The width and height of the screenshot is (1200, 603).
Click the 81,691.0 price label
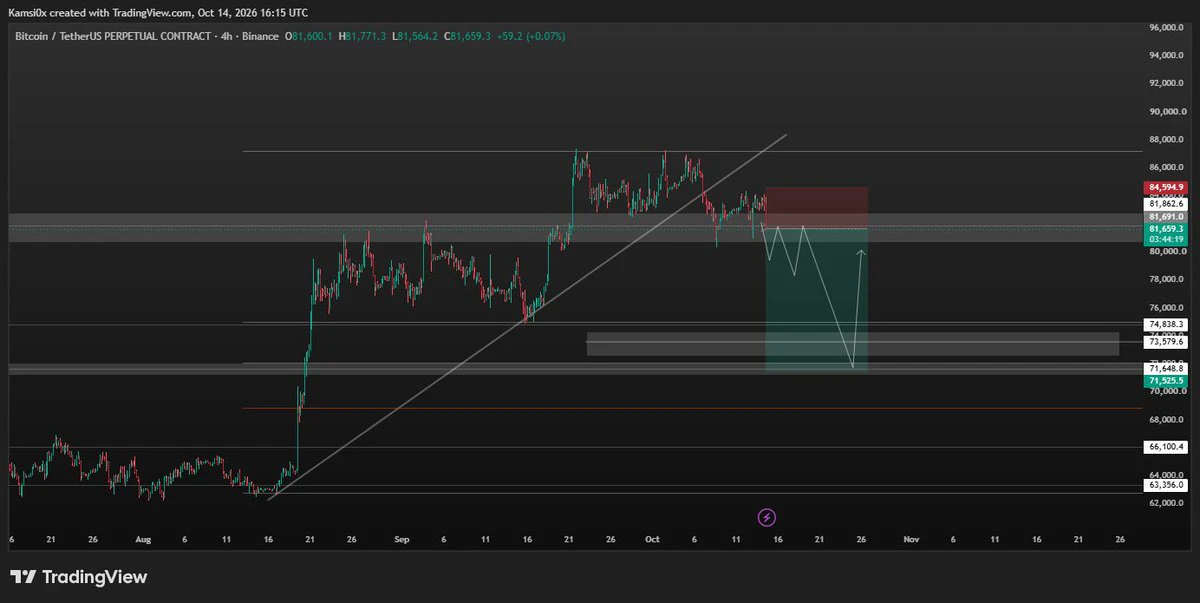coord(1166,216)
